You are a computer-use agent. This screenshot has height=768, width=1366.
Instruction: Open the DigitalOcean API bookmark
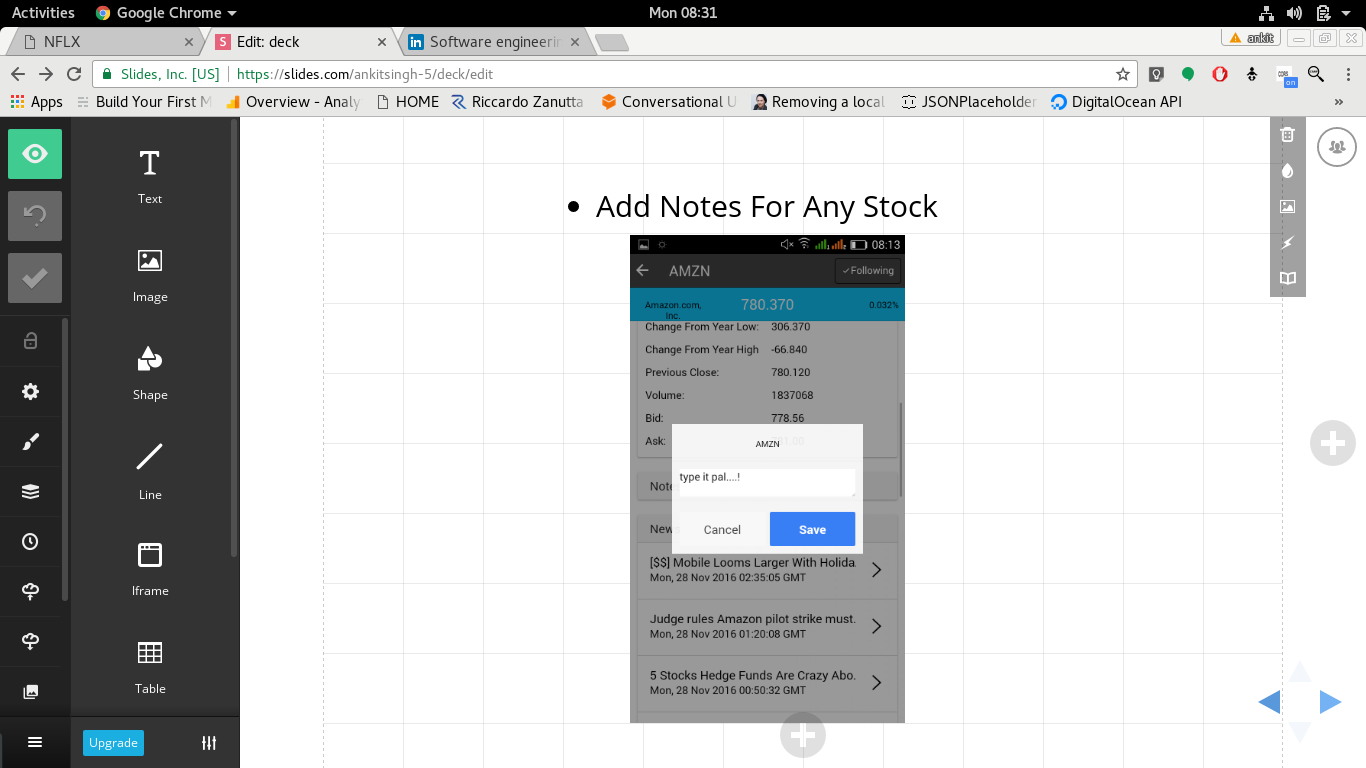click(x=1116, y=102)
